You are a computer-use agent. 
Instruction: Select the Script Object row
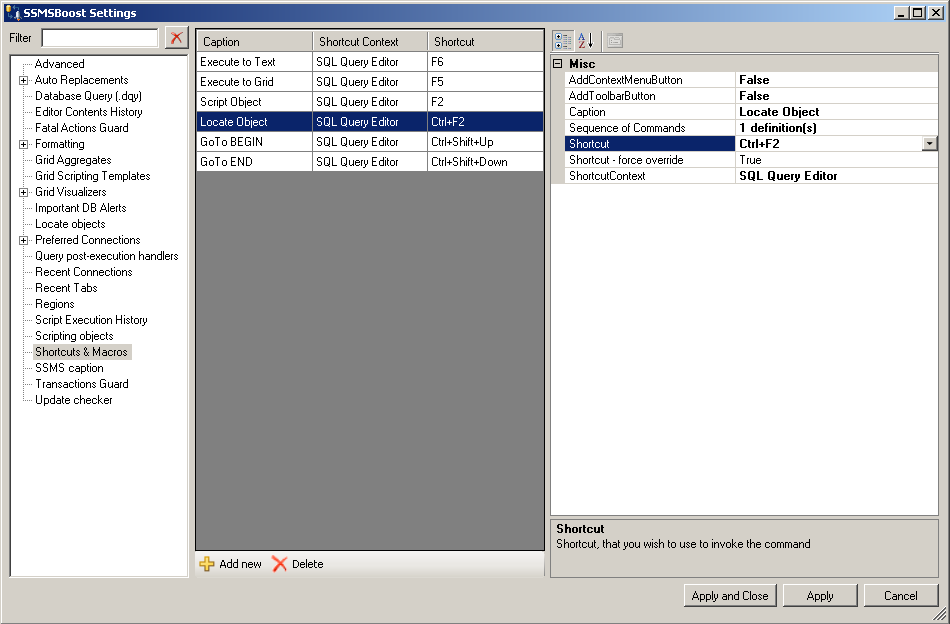point(370,102)
